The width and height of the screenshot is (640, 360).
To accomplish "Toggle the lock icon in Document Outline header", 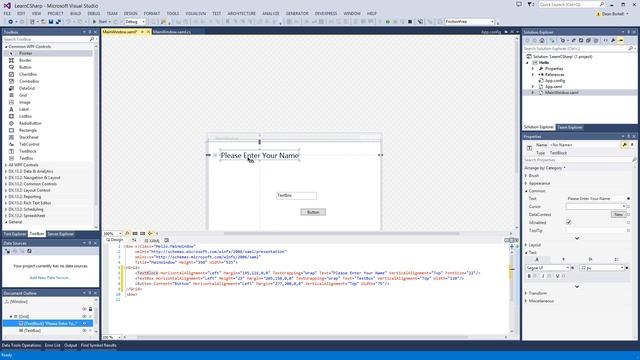I will 91,309.
